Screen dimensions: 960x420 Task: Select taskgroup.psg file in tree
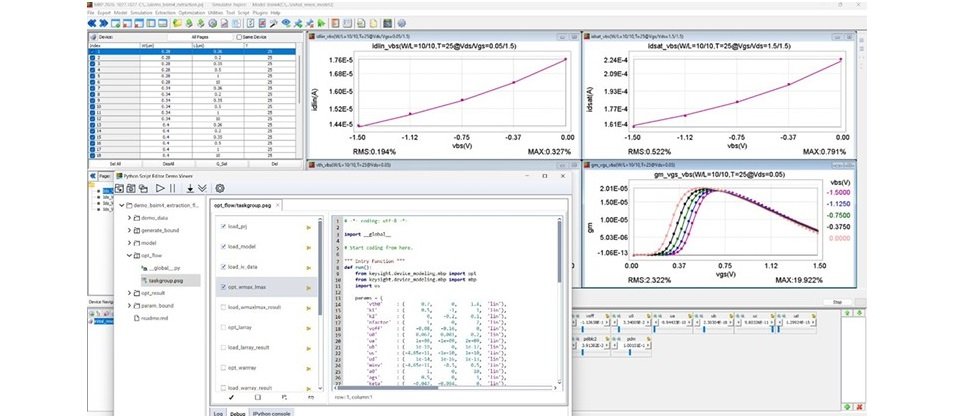coord(165,280)
